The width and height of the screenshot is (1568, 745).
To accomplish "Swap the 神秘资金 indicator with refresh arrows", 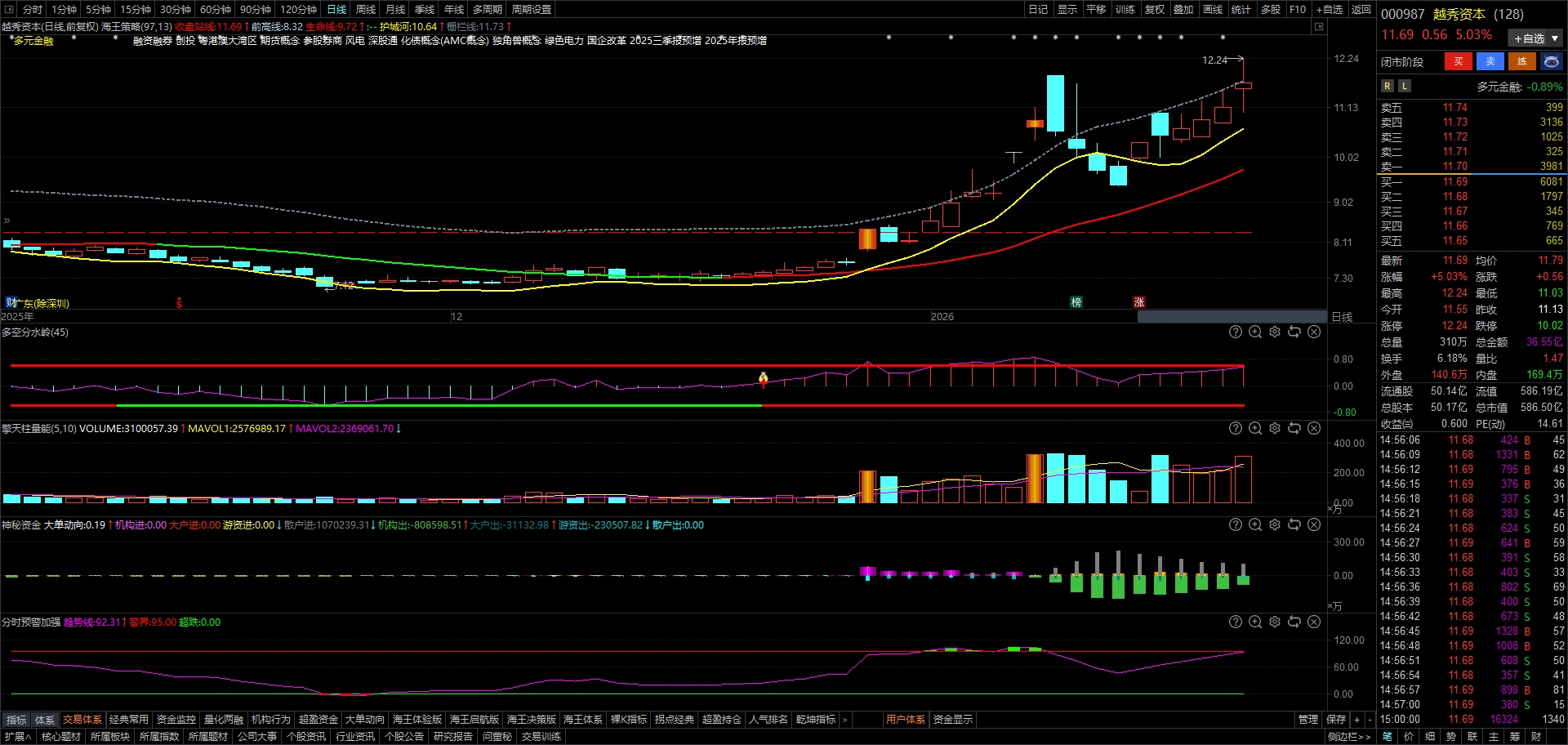I will point(1294,524).
